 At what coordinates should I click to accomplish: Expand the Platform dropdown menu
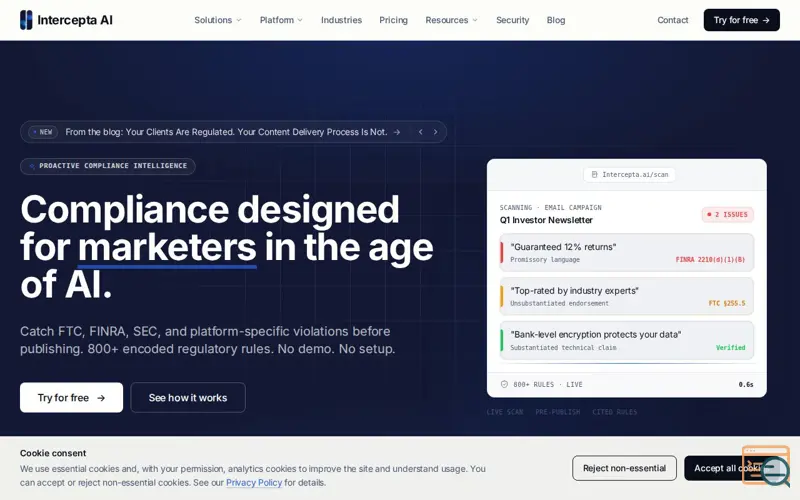(281, 20)
